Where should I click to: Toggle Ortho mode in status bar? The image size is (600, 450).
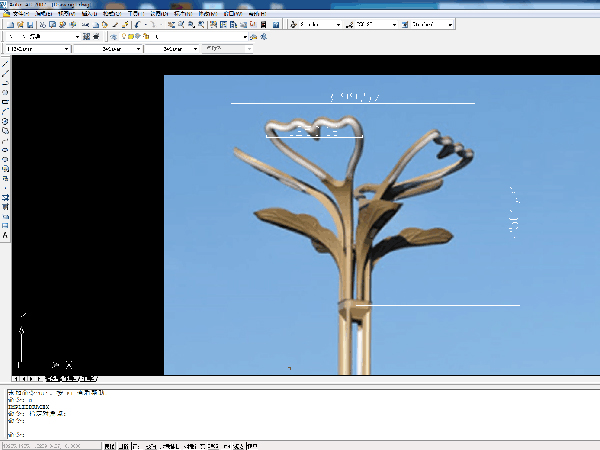(x=137, y=444)
